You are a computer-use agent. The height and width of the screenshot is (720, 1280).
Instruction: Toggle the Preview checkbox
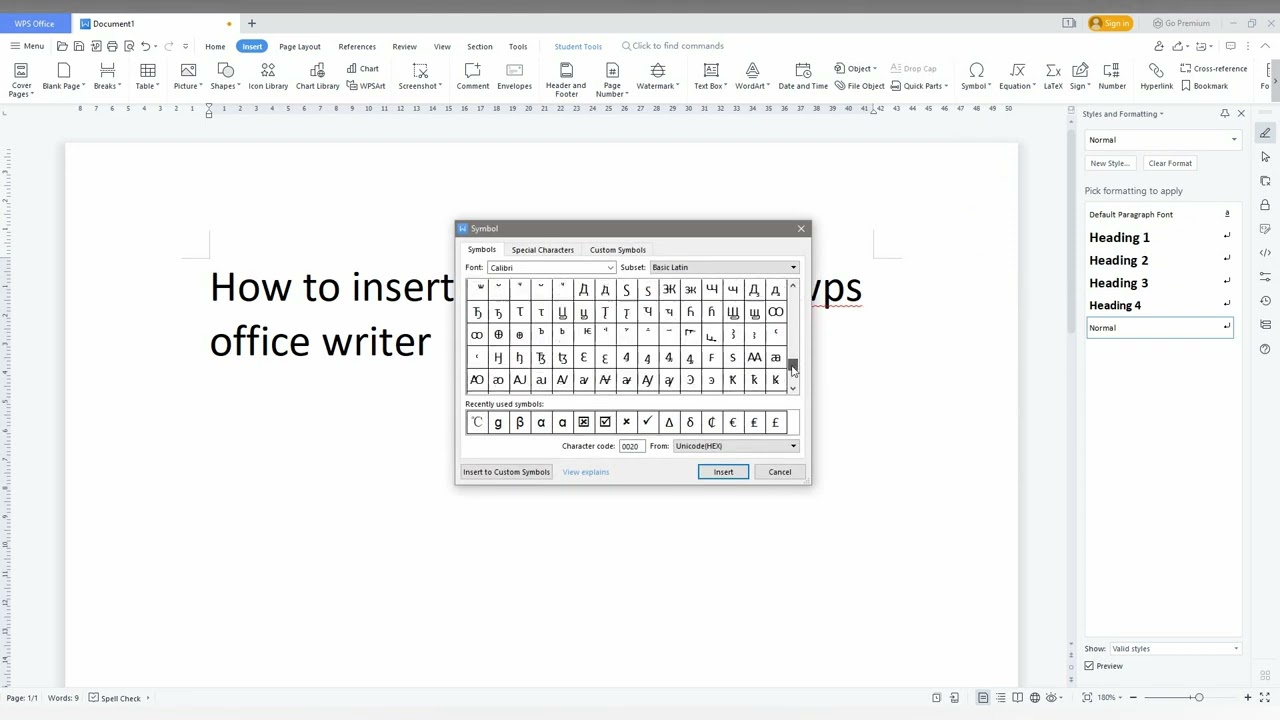pyautogui.click(x=1089, y=666)
